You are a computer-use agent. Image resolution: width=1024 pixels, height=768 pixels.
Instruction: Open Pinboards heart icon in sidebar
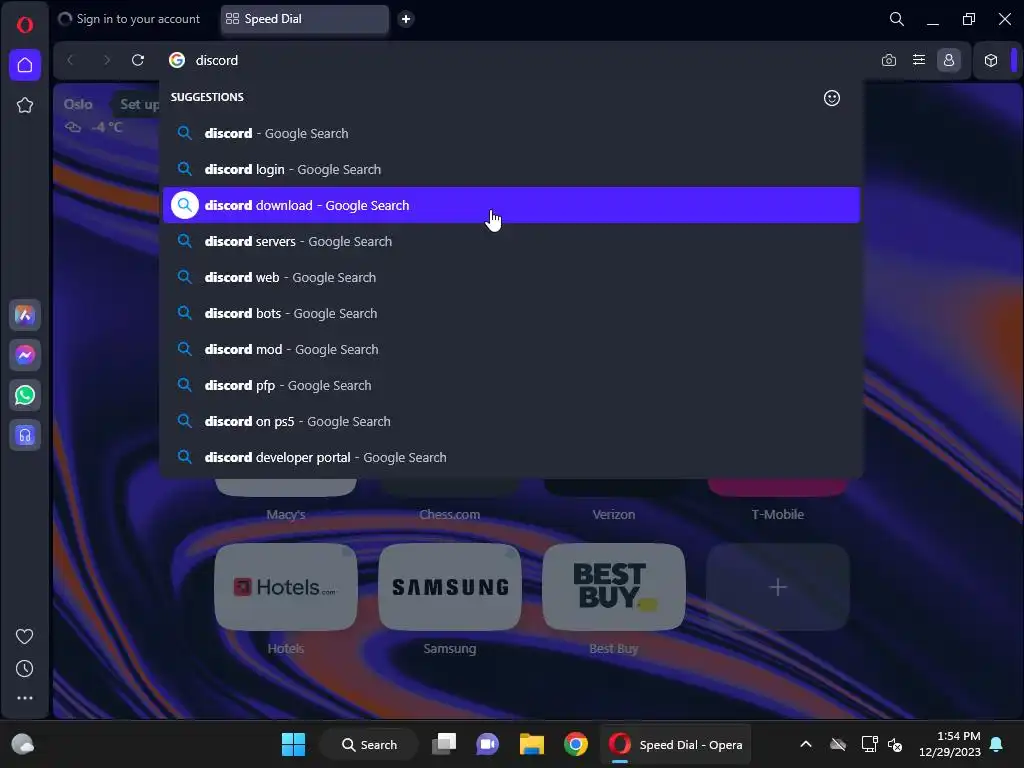coord(25,636)
